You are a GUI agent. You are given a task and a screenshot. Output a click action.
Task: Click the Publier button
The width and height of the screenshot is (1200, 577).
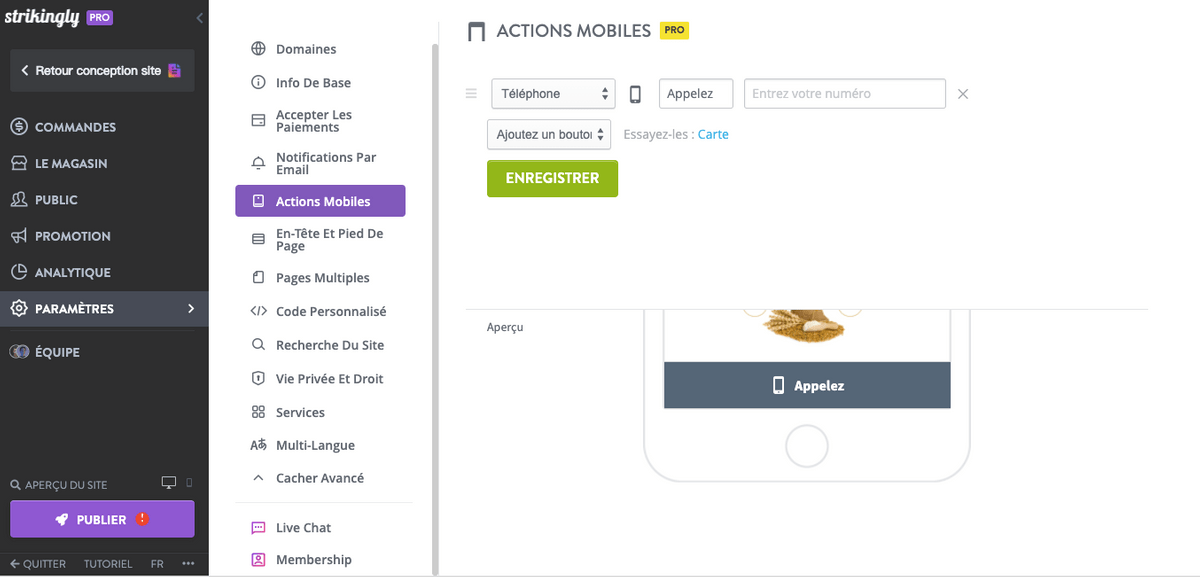pyautogui.click(x=102, y=520)
